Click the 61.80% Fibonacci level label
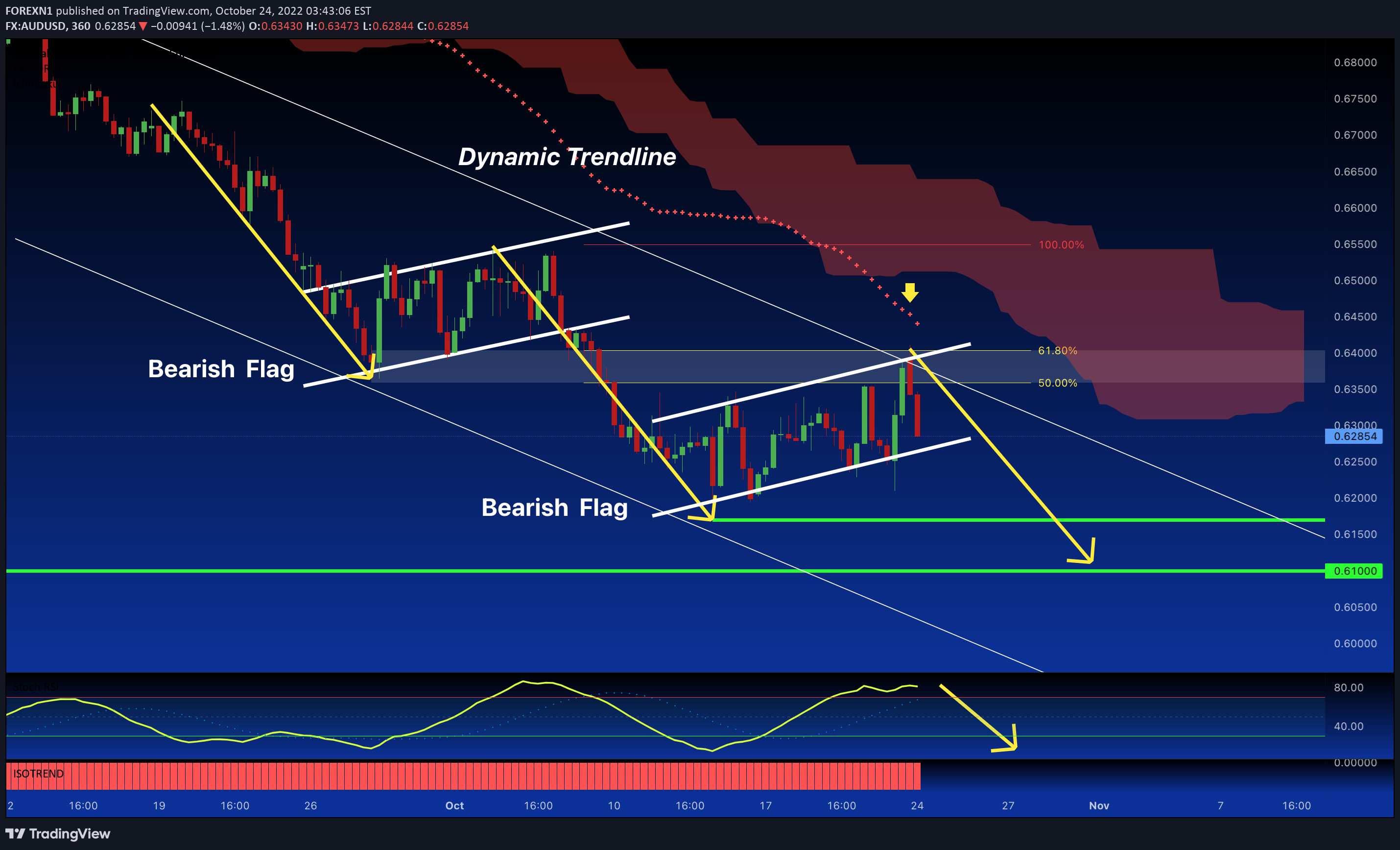1400x850 pixels. [x=1057, y=351]
